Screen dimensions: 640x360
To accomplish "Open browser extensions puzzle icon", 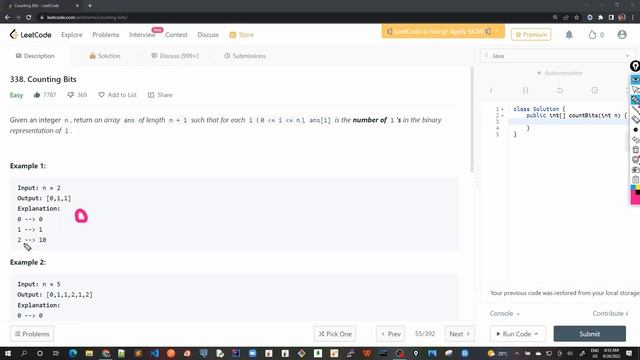I will (x=600, y=18).
